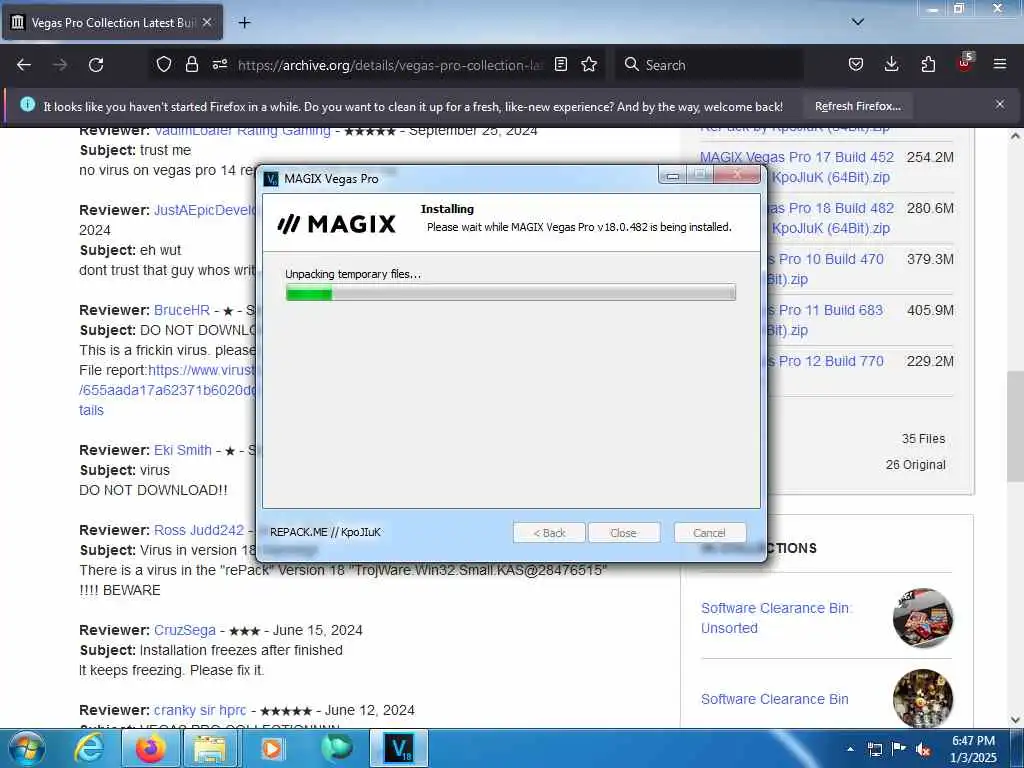Select the Vegas Pro Collection browser tab
1024x768 pixels.
pos(113,22)
